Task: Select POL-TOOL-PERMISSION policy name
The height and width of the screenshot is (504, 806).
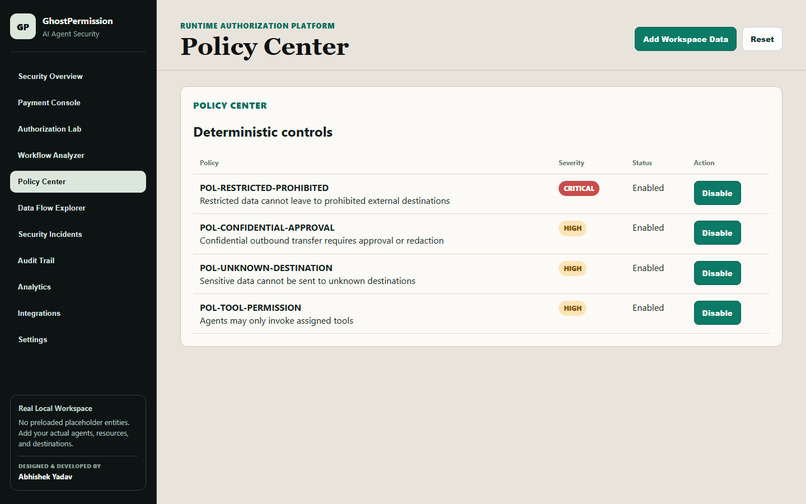Action: [x=250, y=308]
